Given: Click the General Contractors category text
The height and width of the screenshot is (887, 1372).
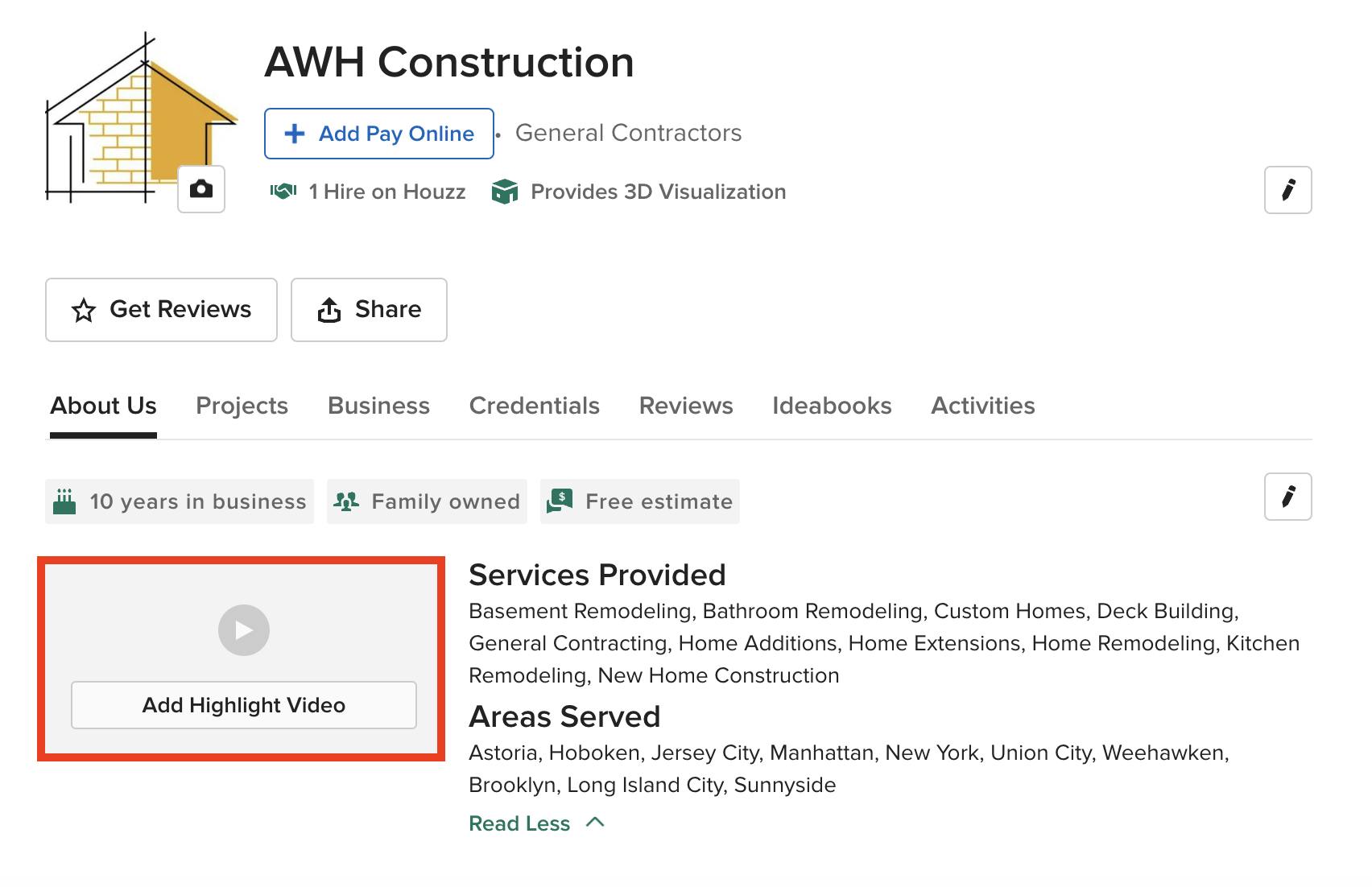Looking at the screenshot, I should click(x=629, y=133).
